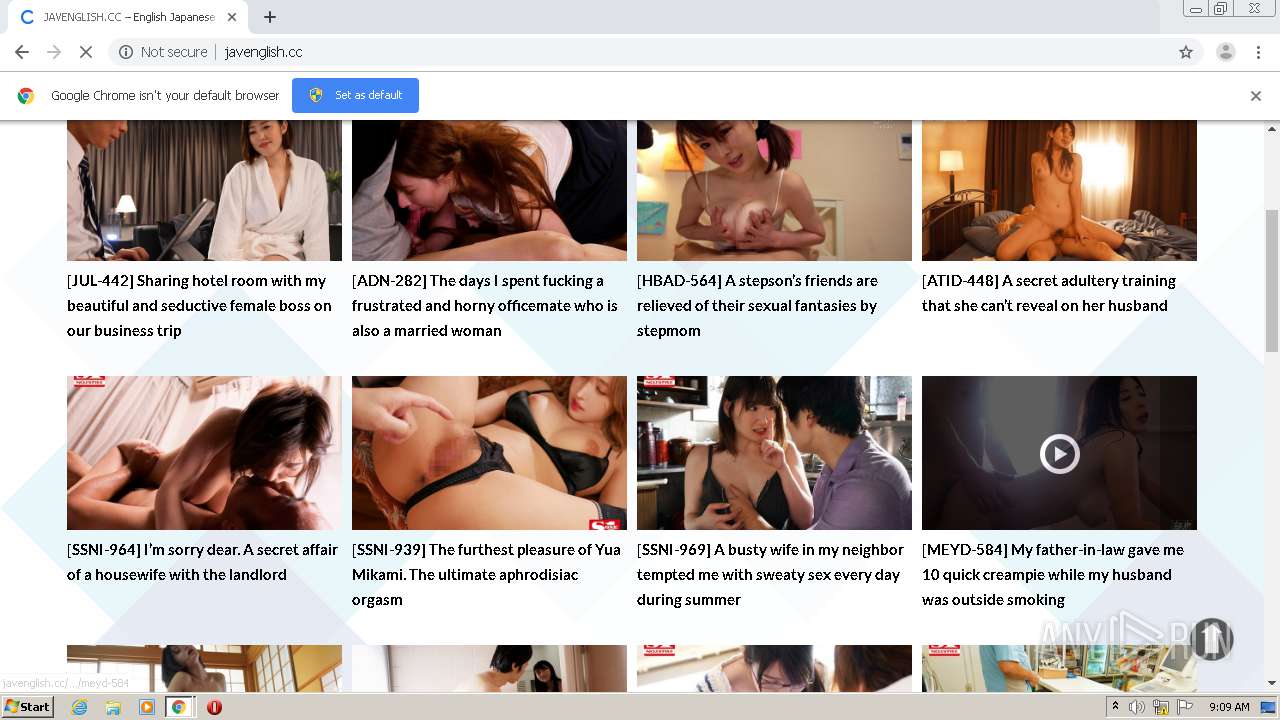Screen dimensions: 1280x720
Task: Open the [JUL-442] title link
Action: coord(200,305)
